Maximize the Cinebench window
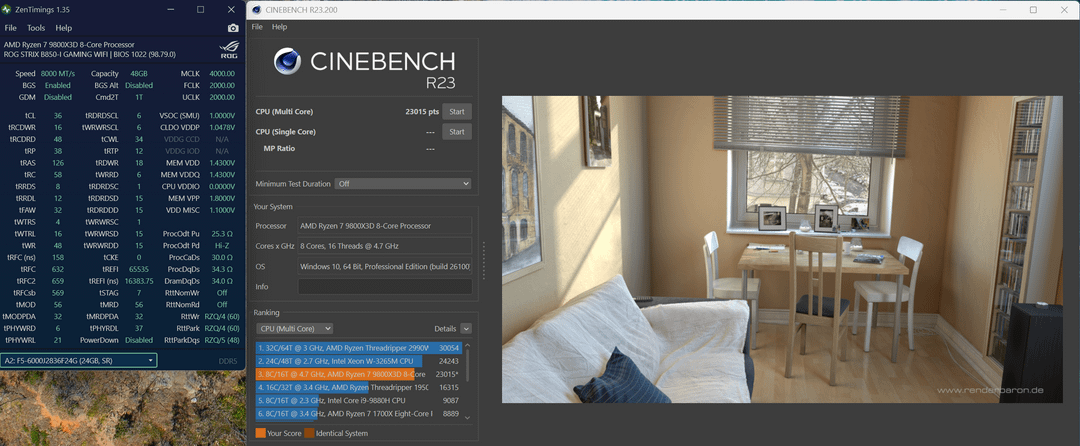Screen dimensions: 1080x446 click(1033, 10)
